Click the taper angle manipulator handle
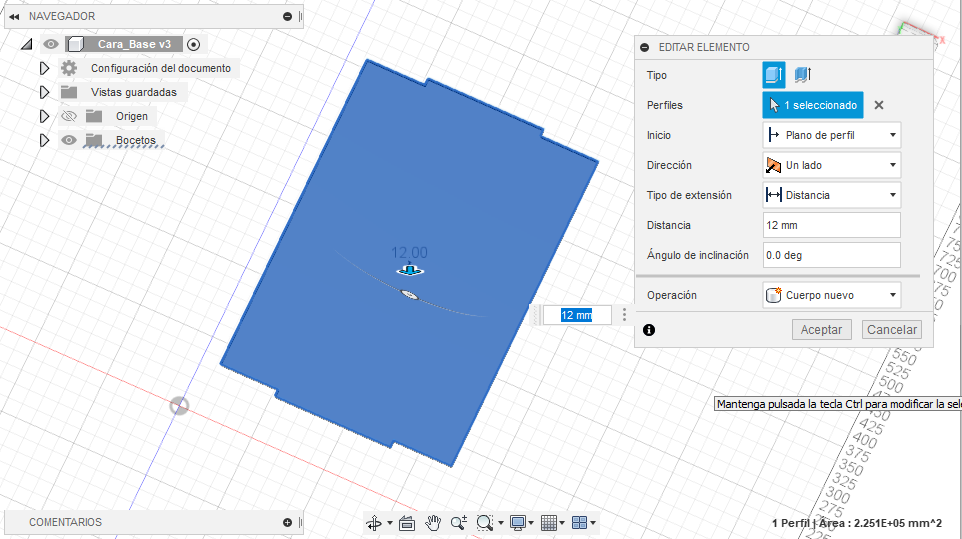 point(410,295)
